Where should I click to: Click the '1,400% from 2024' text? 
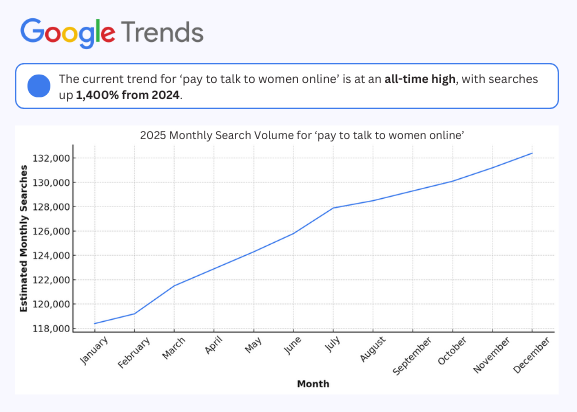tap(128, 95)
